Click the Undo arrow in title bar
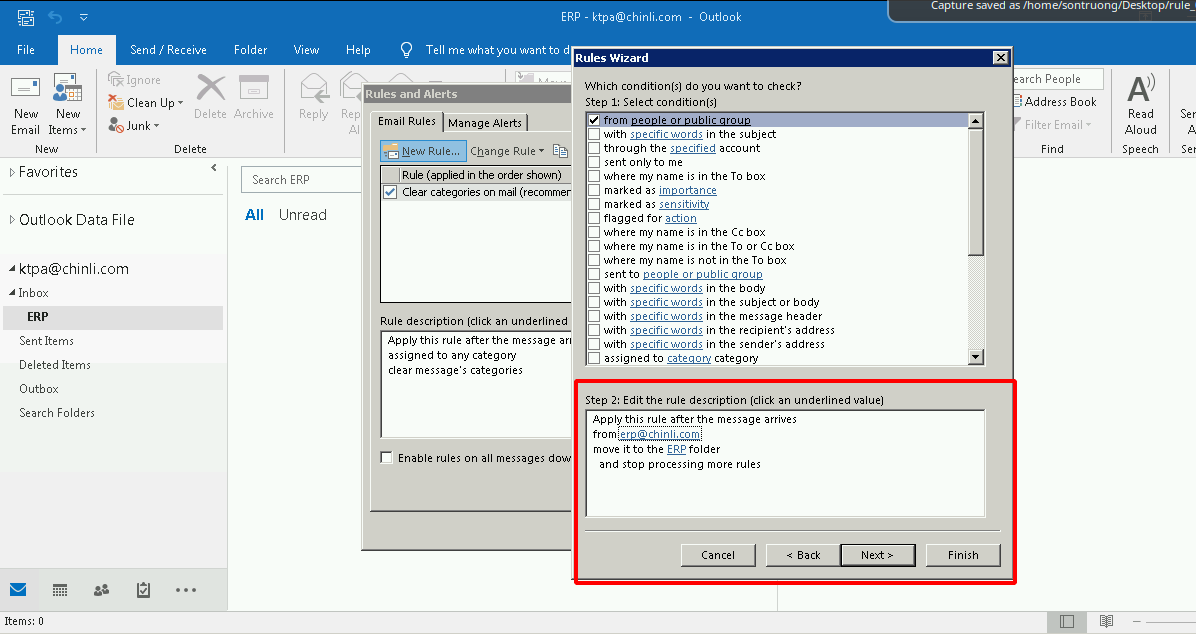Image resolution: width=1196 pixels, height=634 pixels. click(x=55, y=17)
